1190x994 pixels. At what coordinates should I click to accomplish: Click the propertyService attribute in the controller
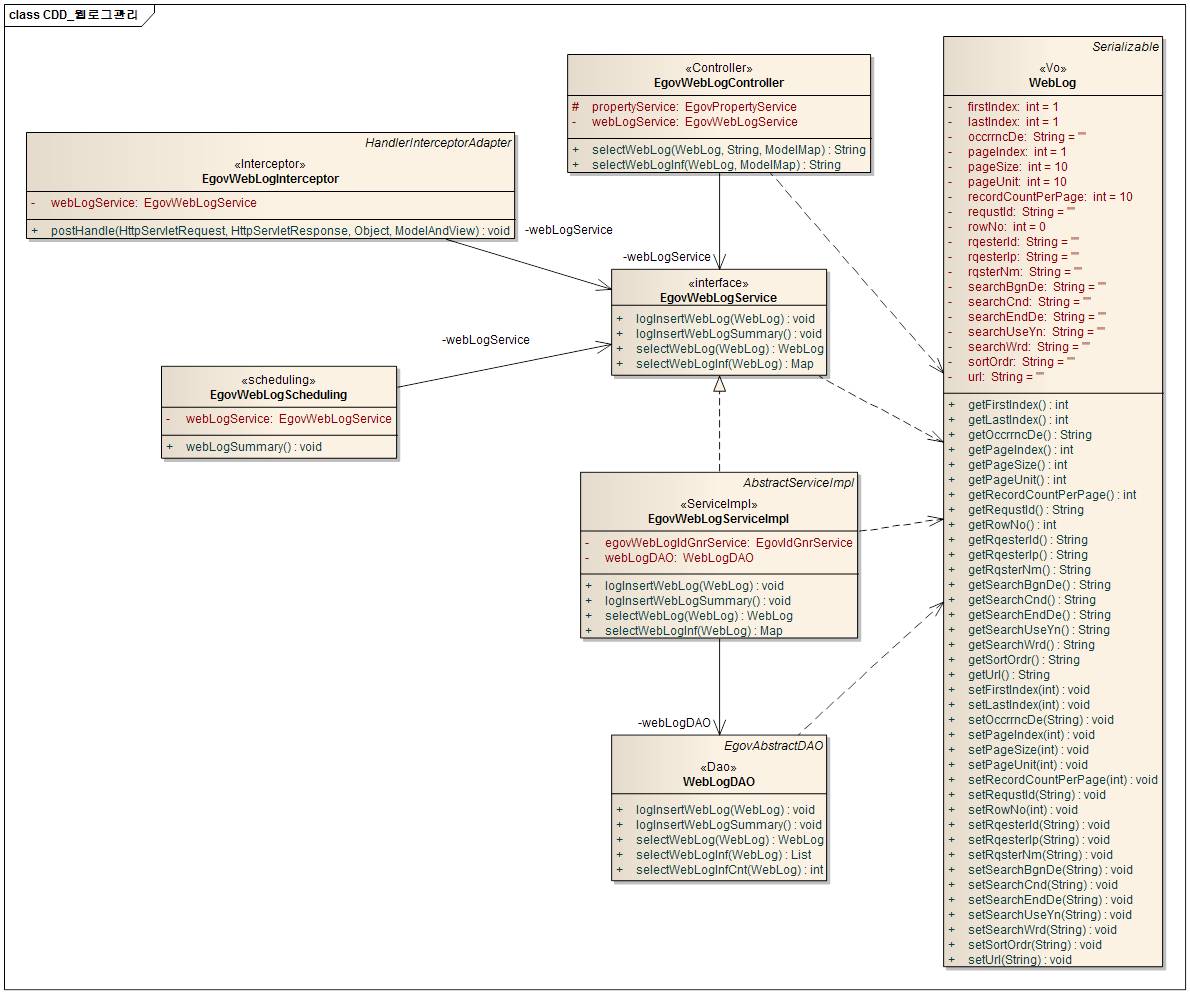(693, 107)
